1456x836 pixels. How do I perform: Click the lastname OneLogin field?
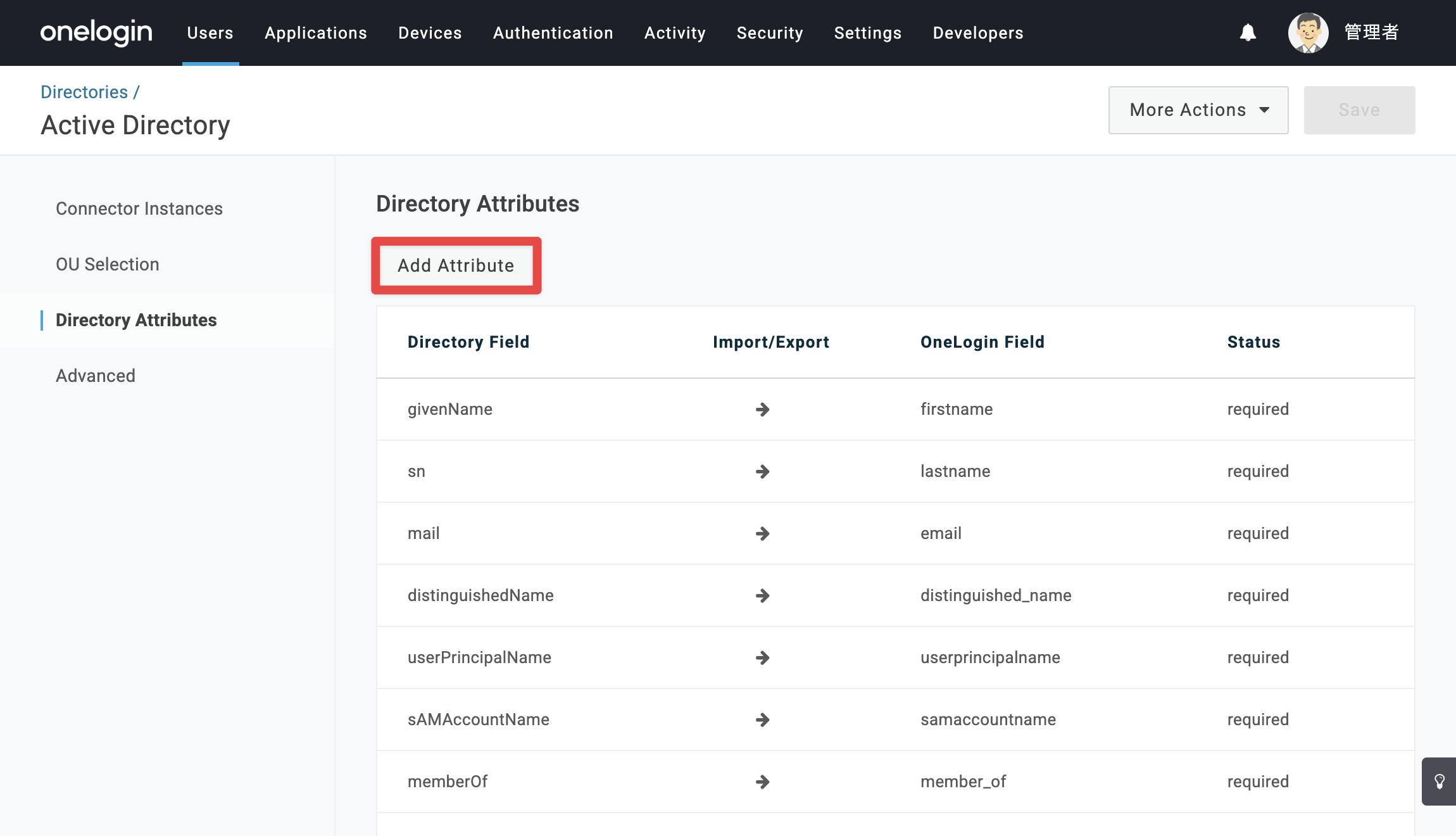955,472
